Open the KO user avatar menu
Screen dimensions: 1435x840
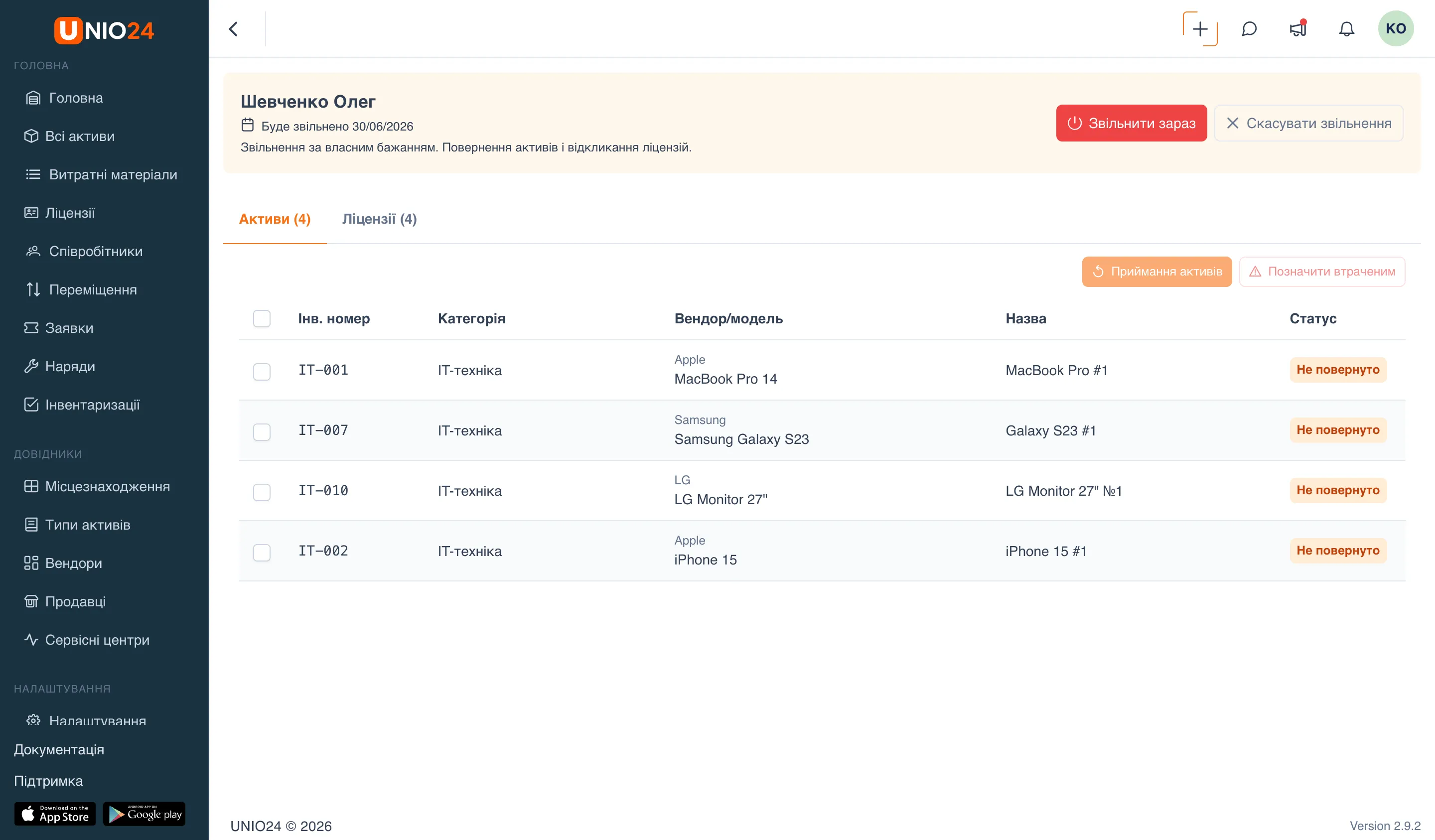(1396, 28)
